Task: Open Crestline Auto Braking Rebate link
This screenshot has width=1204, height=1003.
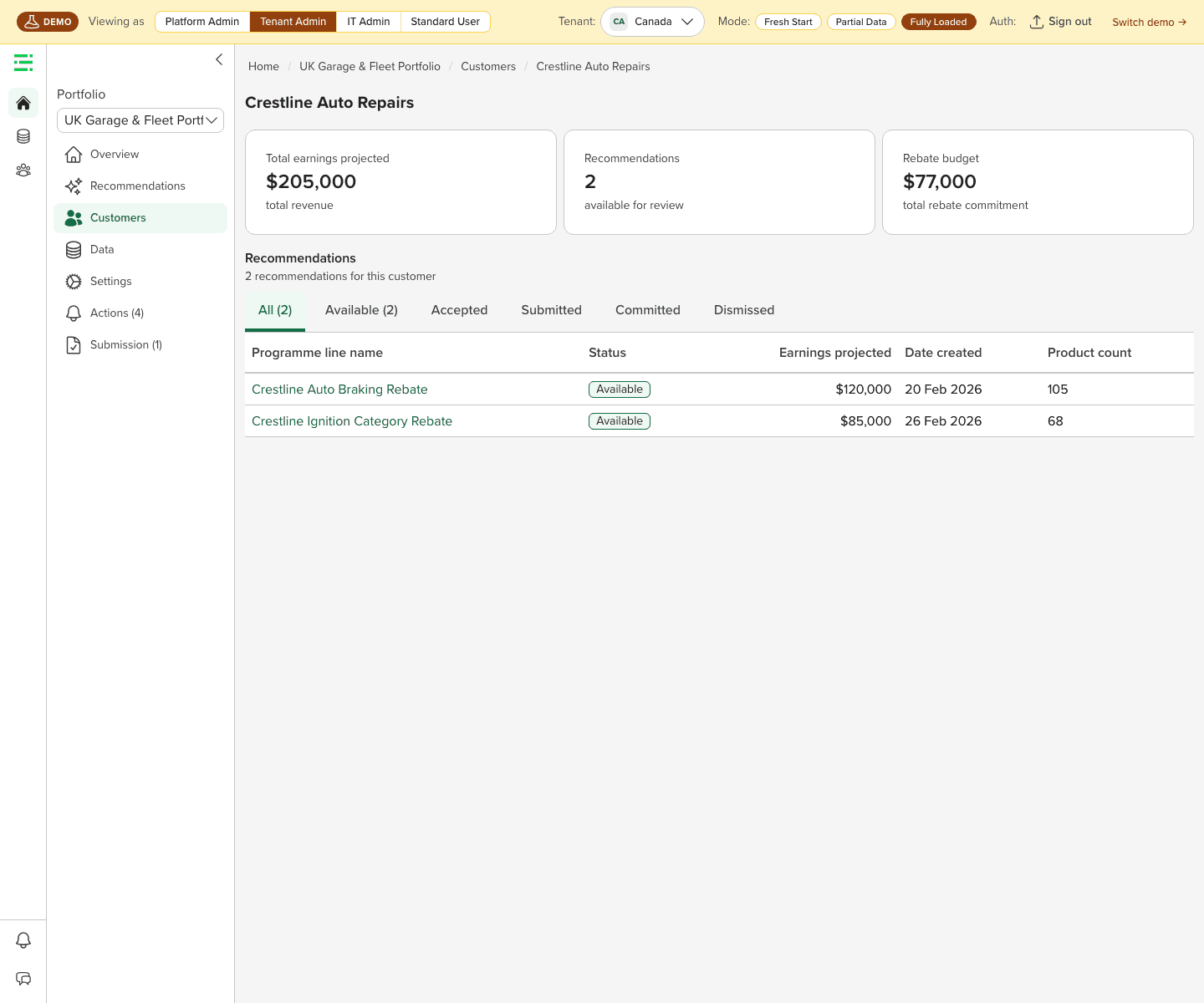Action: point(339,389)
